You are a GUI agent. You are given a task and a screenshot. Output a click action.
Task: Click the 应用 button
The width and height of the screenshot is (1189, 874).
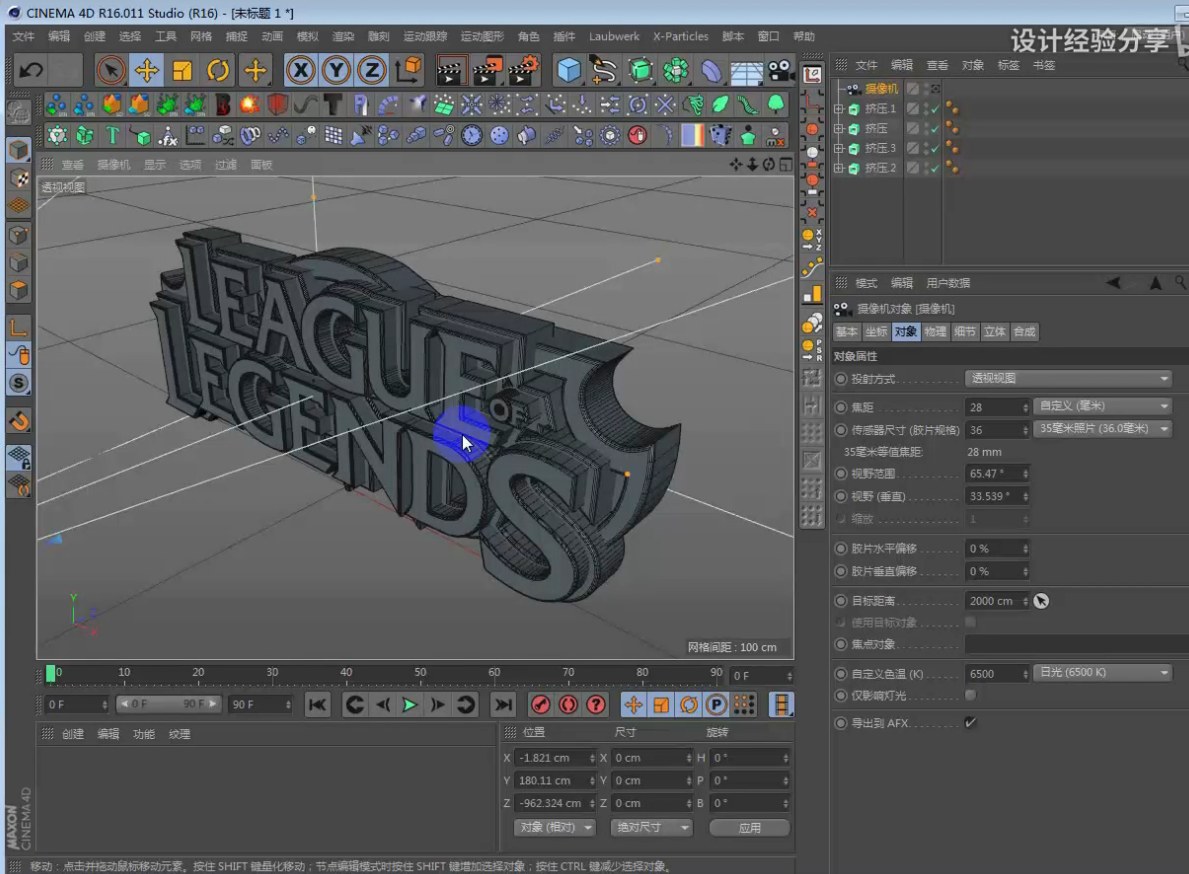coord(749,828)
